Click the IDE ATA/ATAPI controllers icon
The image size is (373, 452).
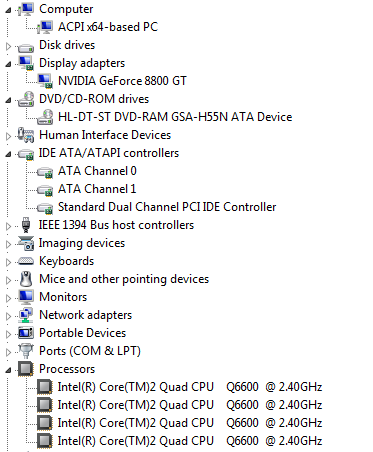pos(26,154)
